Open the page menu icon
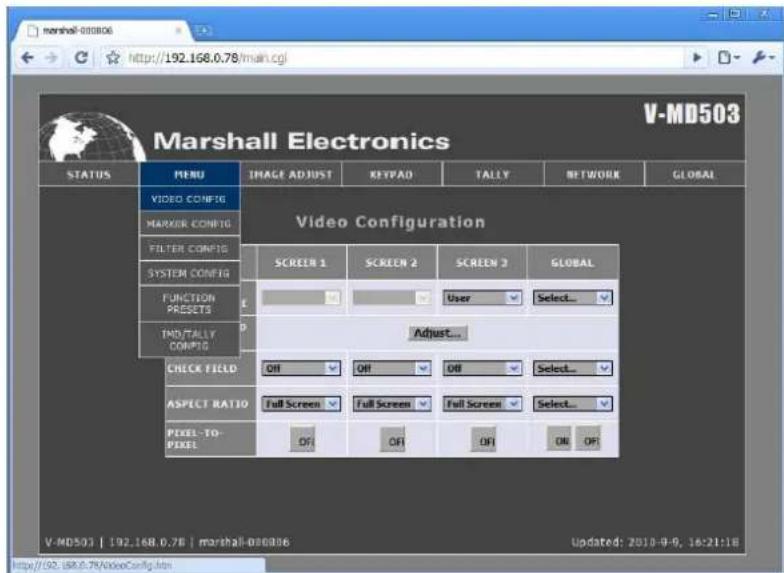 728,58
